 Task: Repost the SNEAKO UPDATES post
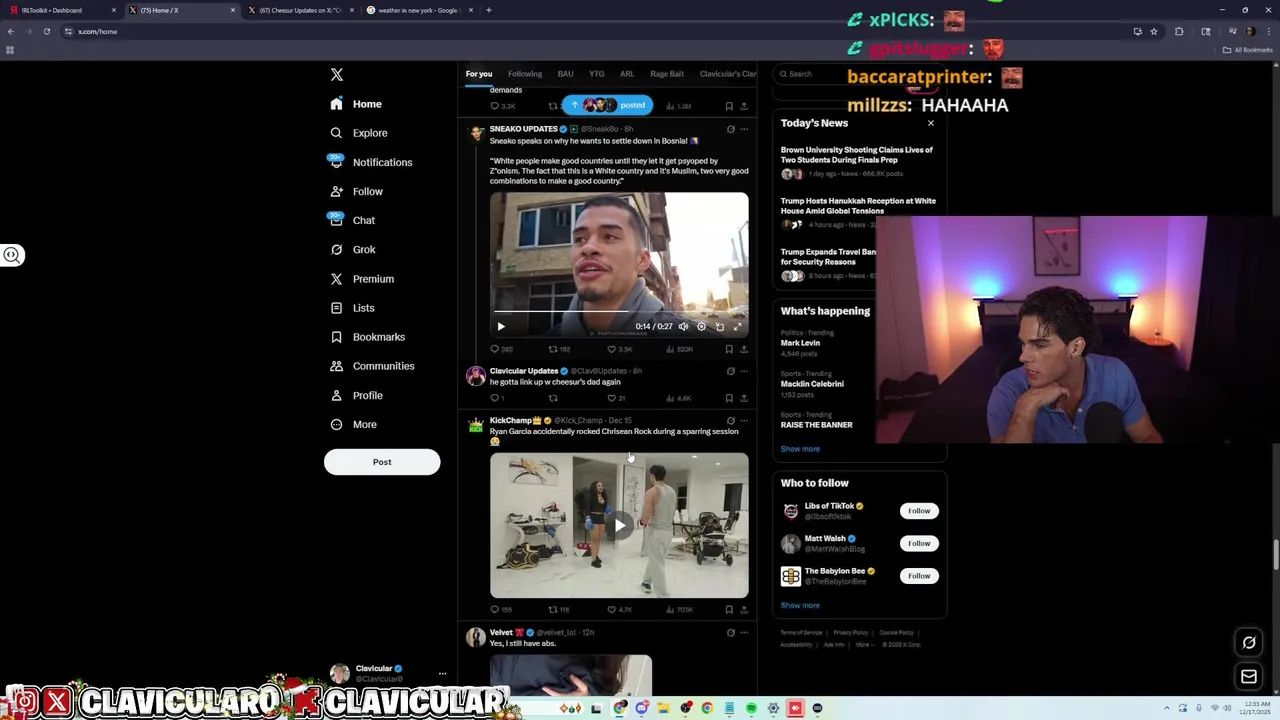coord(553,349)
